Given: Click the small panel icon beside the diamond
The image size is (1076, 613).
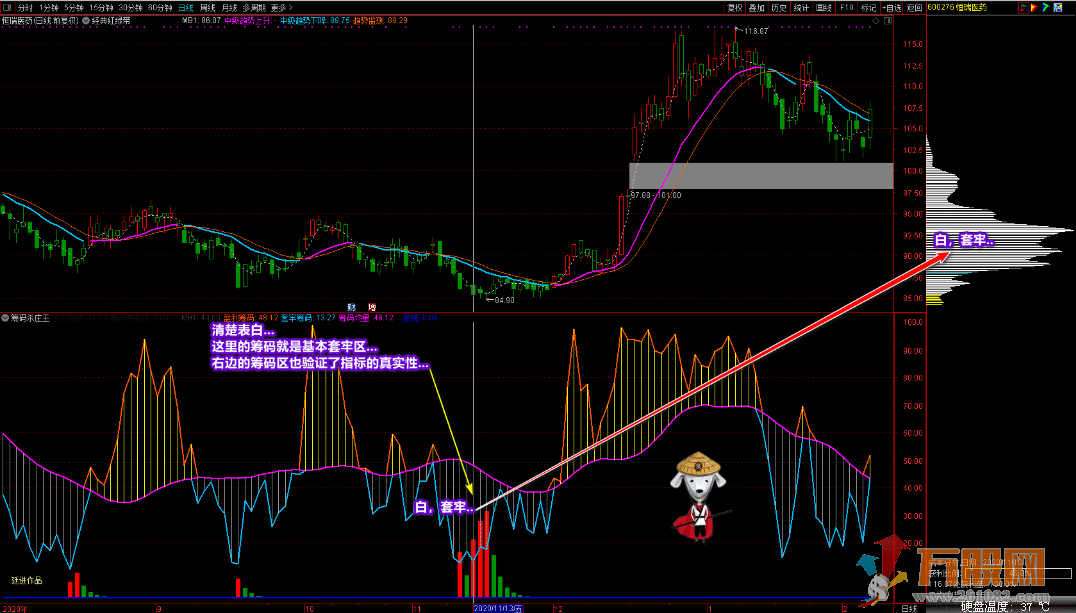Looking at the screenshot, I should 887,20.
